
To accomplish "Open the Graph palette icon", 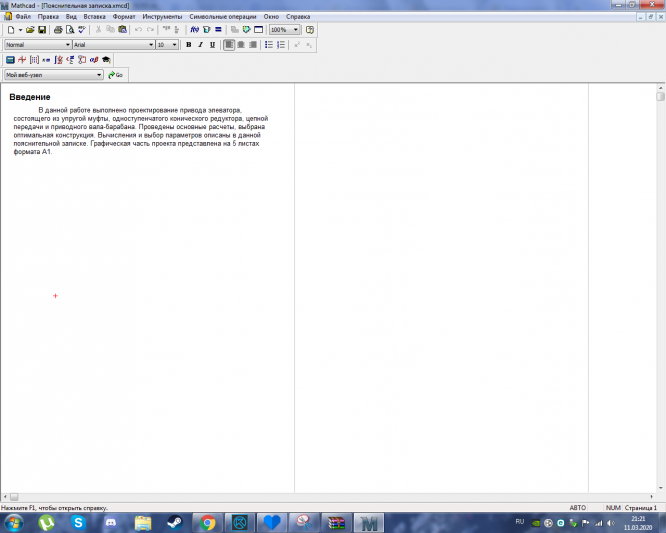I will pyautogui.click(x=22, y=60).
